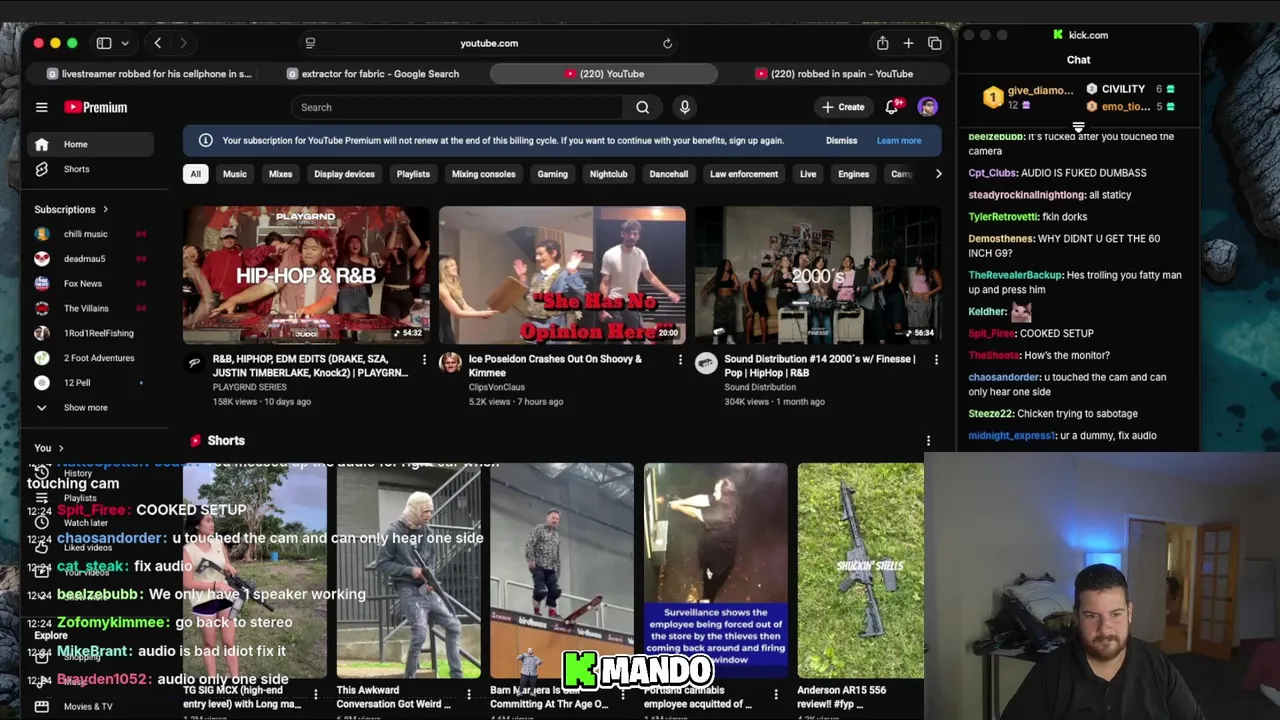Expand the Subscriptions section chevron

click(x=105, y=210)
